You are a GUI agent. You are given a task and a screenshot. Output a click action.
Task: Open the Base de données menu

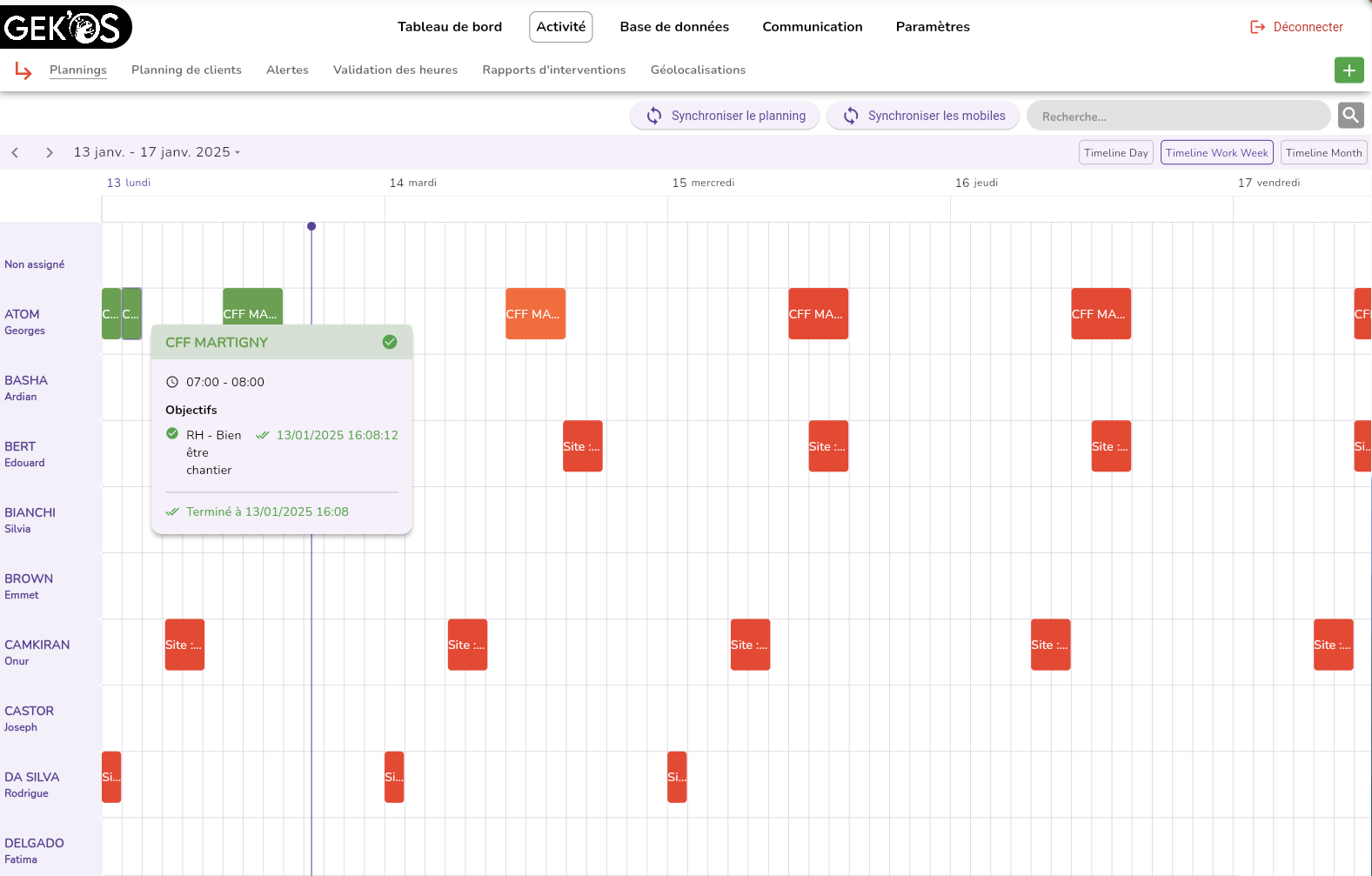[674, 27]
